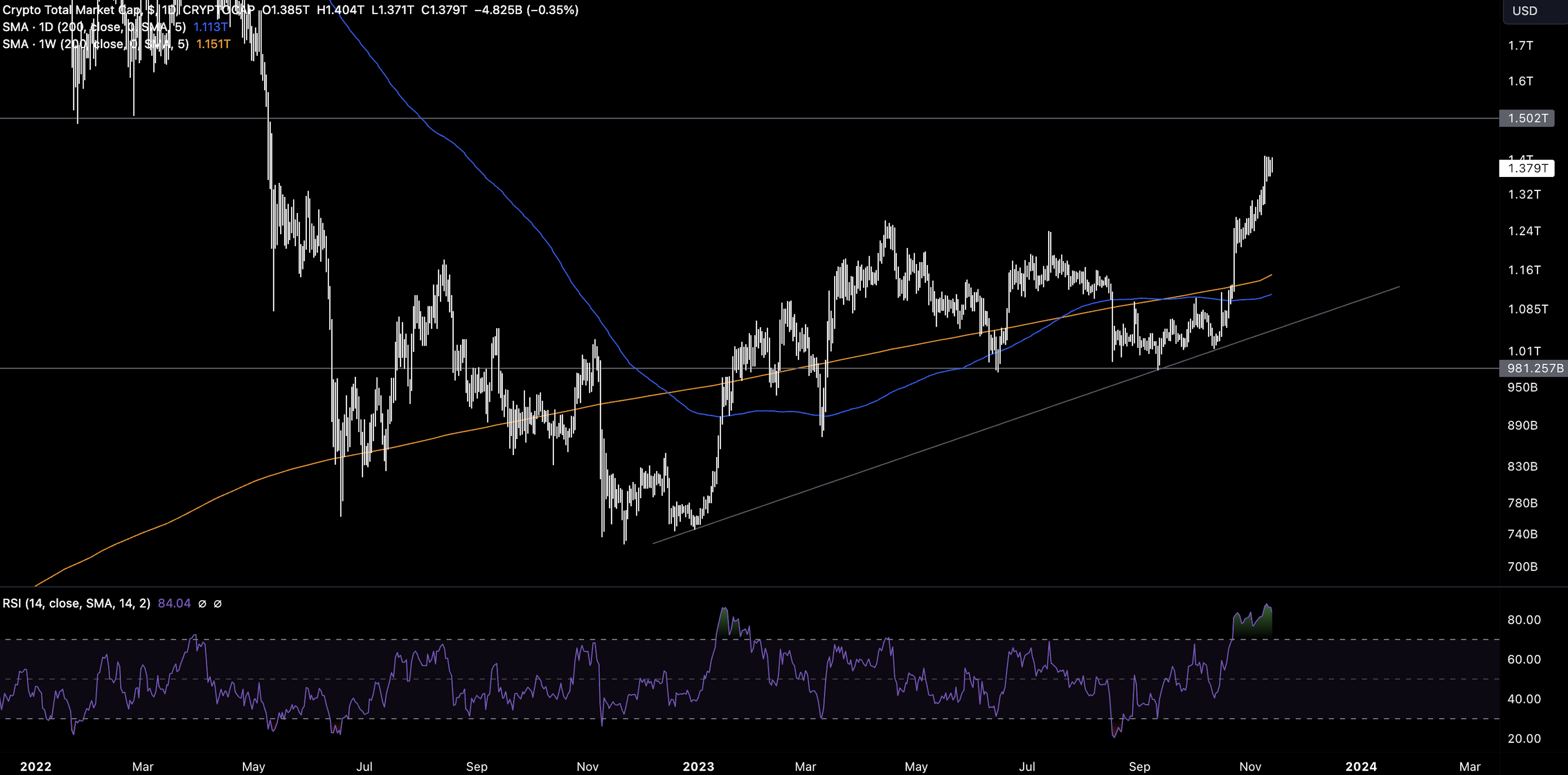The width and height of the screenshot is (1568, 775).
Task: Click the 1.502T horizontal line price label
Action: (x=1527, y=118)
